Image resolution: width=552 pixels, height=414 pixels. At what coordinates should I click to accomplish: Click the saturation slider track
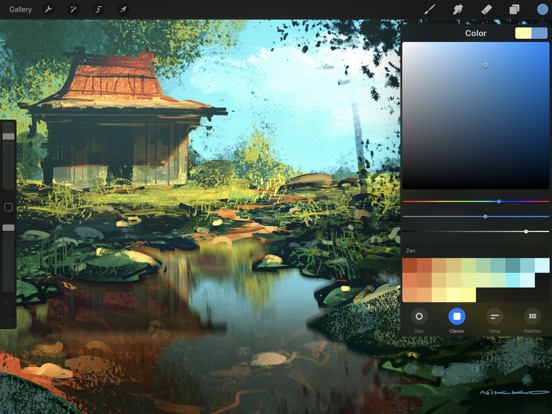click(x=476, y=217)
